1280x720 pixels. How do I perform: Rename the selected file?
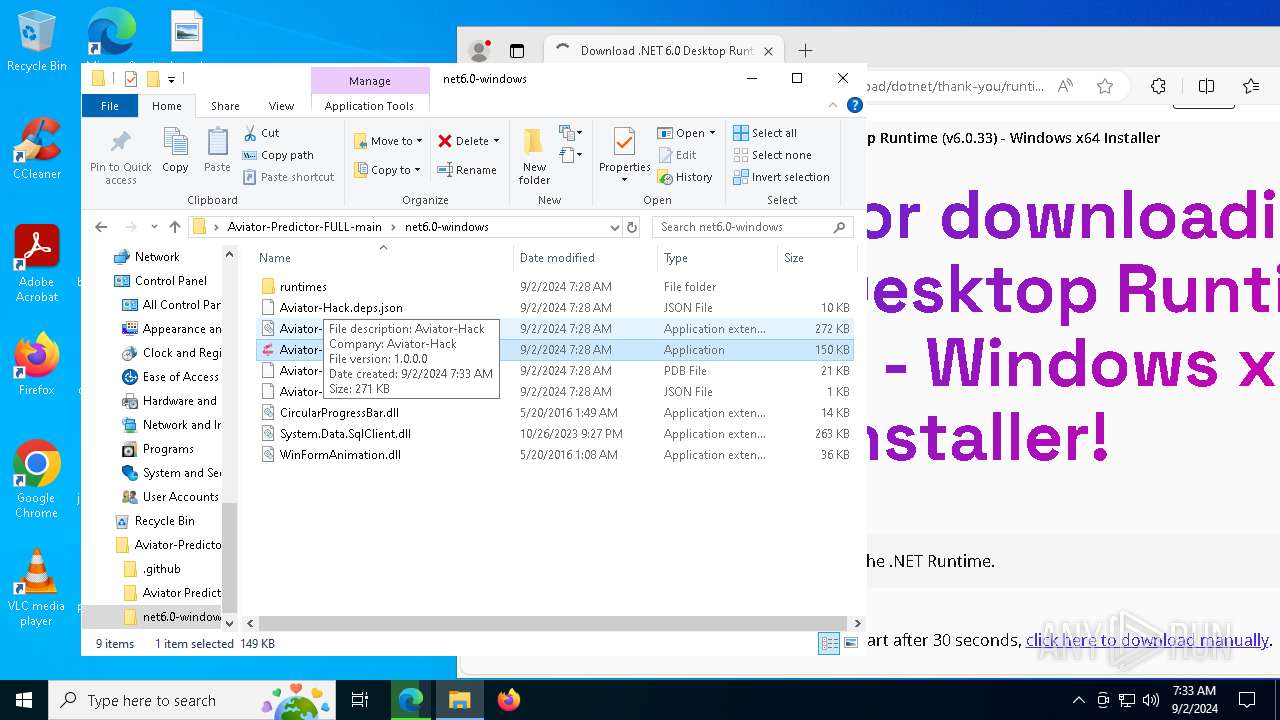pos(467,170)
